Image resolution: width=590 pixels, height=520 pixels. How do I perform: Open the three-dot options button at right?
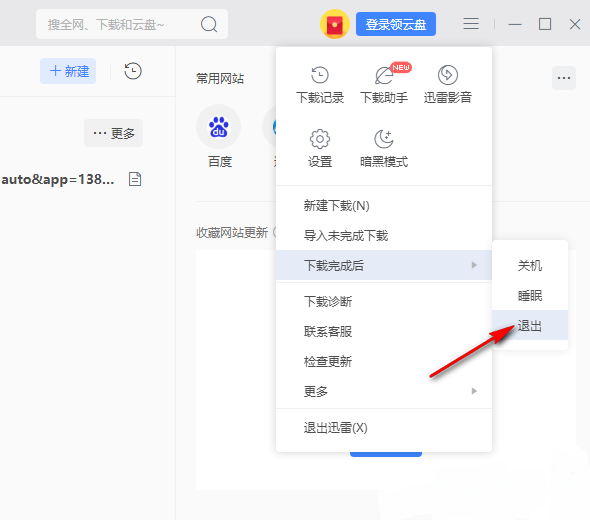pyautogui.click(x=564, y=78)
